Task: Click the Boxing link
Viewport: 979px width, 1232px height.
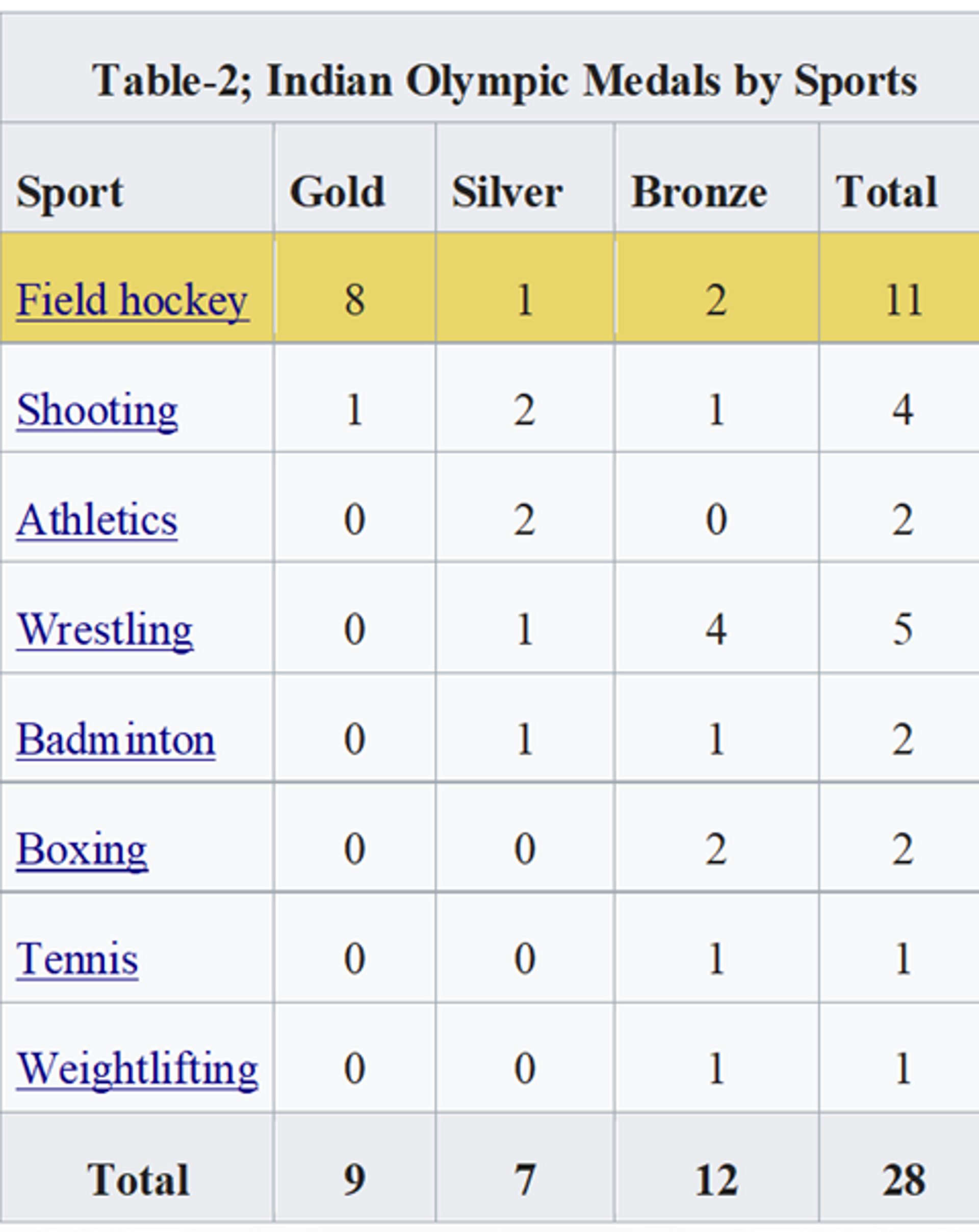Action: 82,849
